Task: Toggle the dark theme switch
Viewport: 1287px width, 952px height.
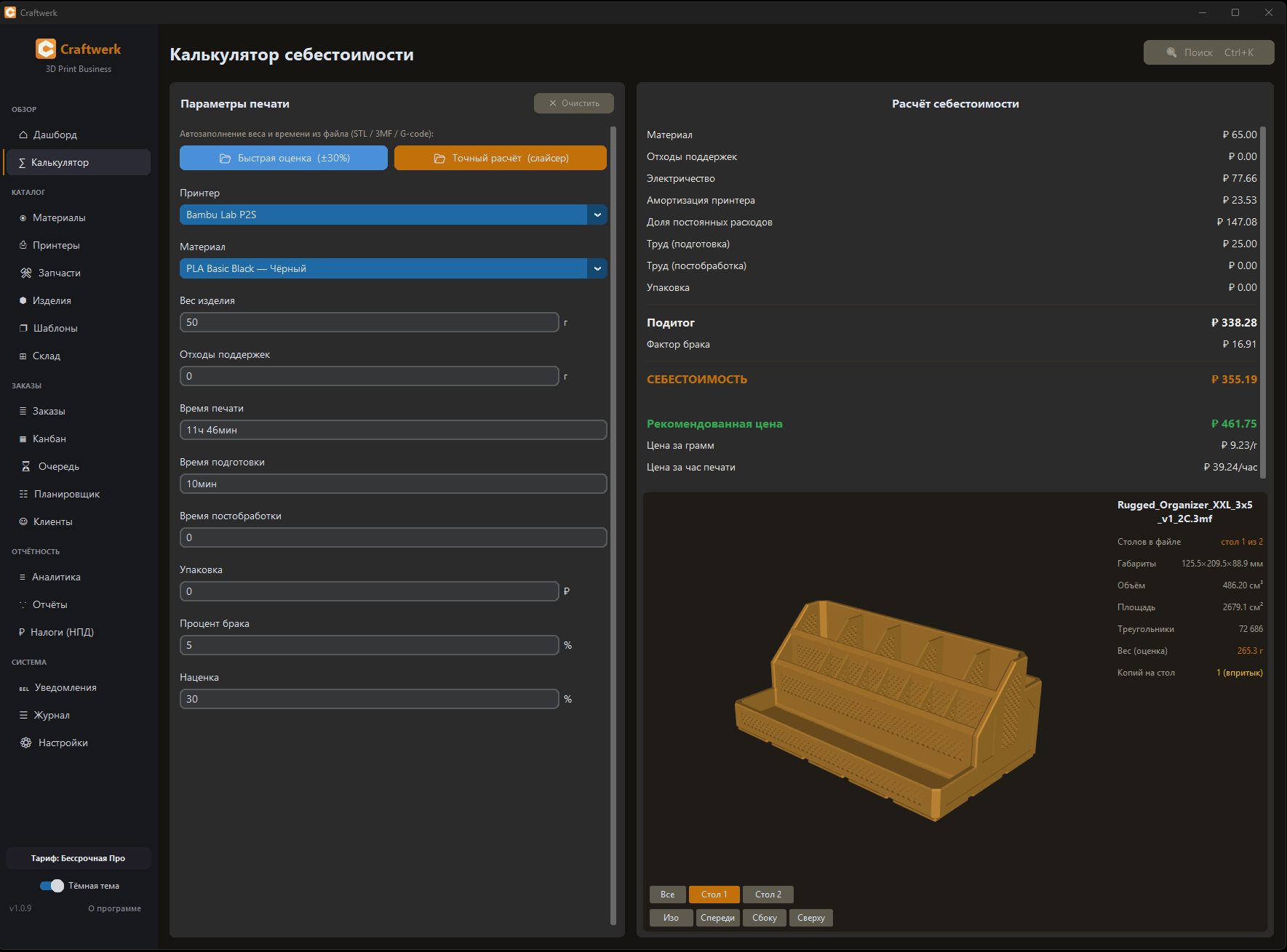Action: coord(52,886)
